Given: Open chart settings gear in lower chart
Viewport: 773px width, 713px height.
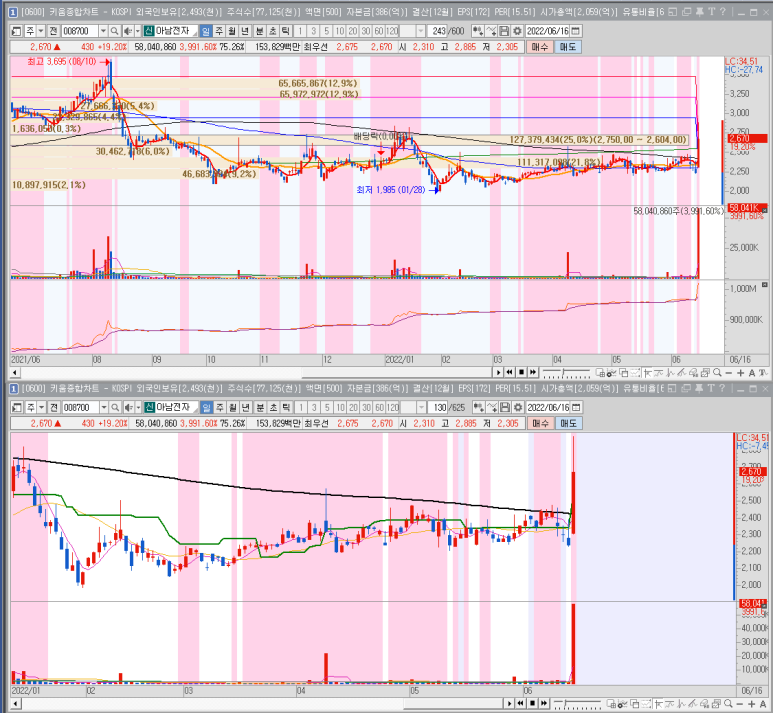Looking at the screenshot, I should (x=518, y=407).
